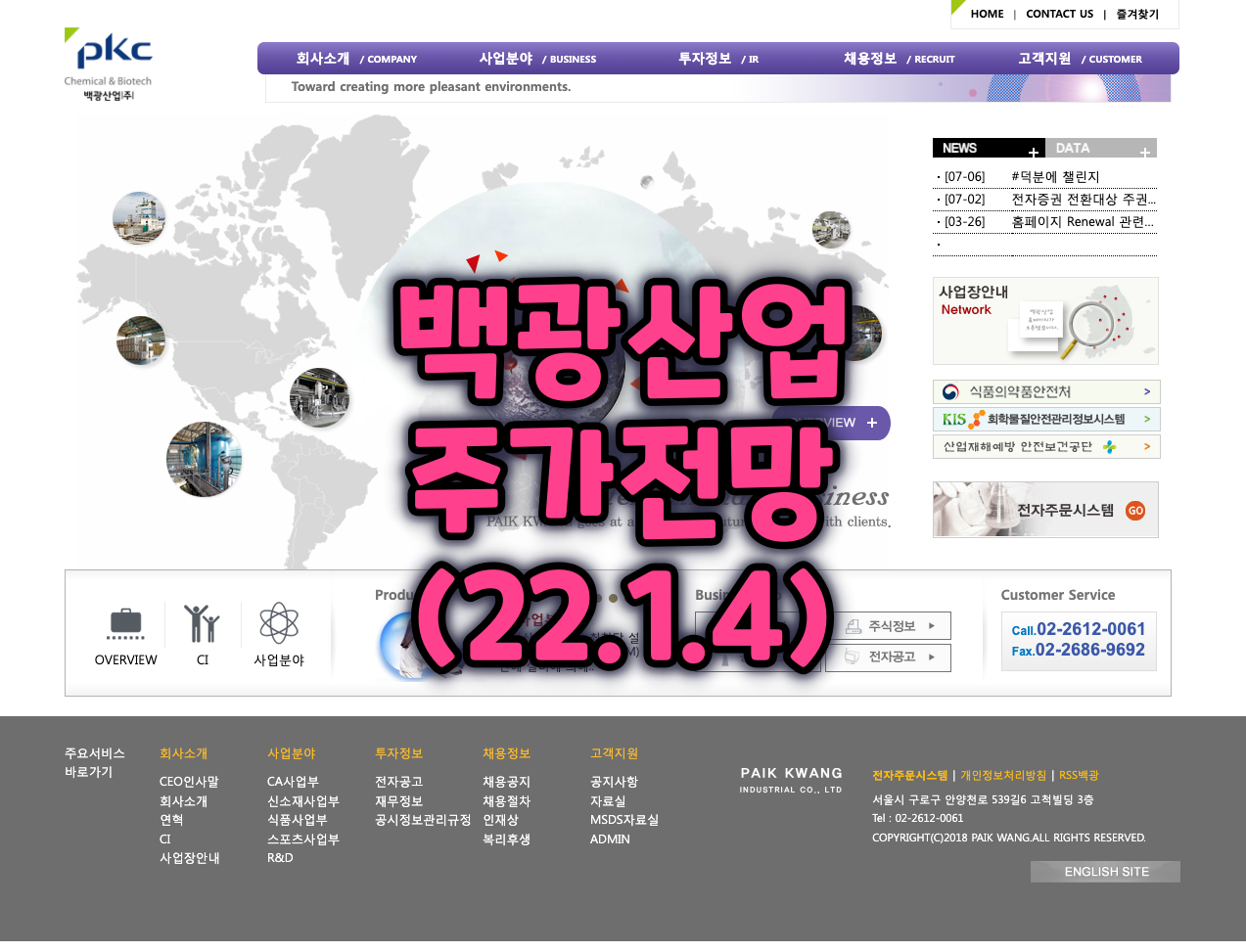Open the OVERVIEW briefcase icon
Image resolution: width=1246 pixels, height=952 pixels.
[x=125, y=624]
